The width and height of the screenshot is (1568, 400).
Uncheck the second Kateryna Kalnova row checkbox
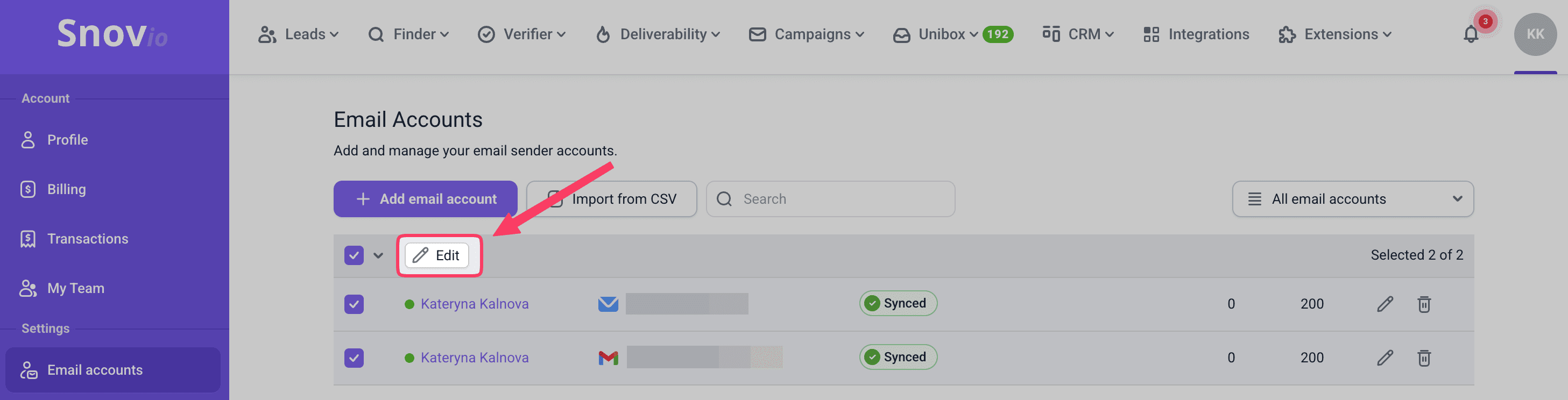pos(354,358)
